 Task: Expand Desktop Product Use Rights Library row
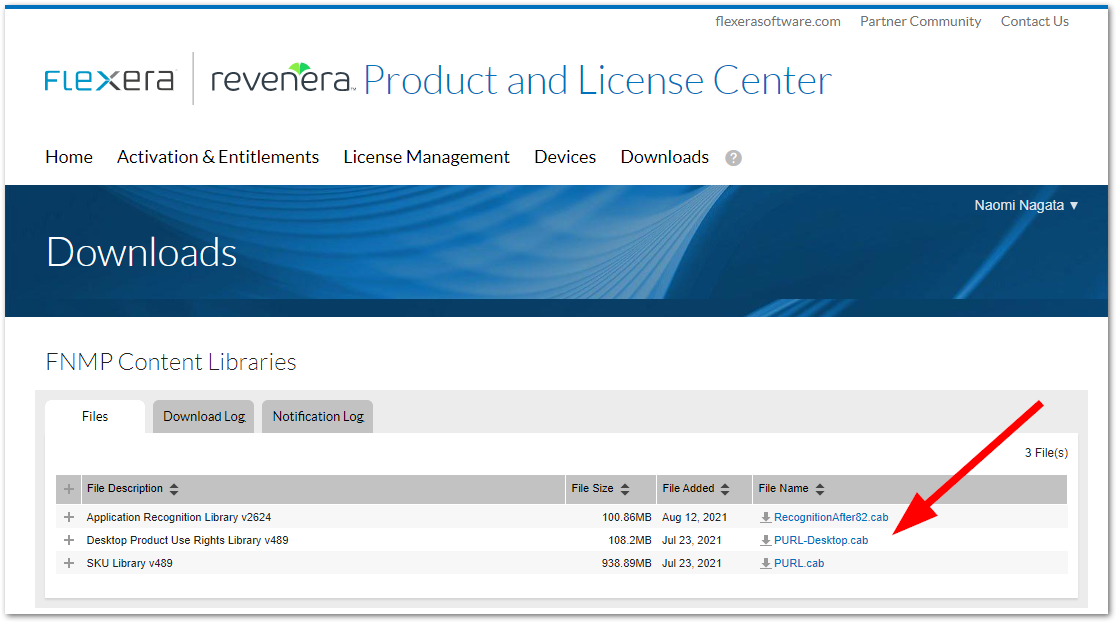[69, 540]
